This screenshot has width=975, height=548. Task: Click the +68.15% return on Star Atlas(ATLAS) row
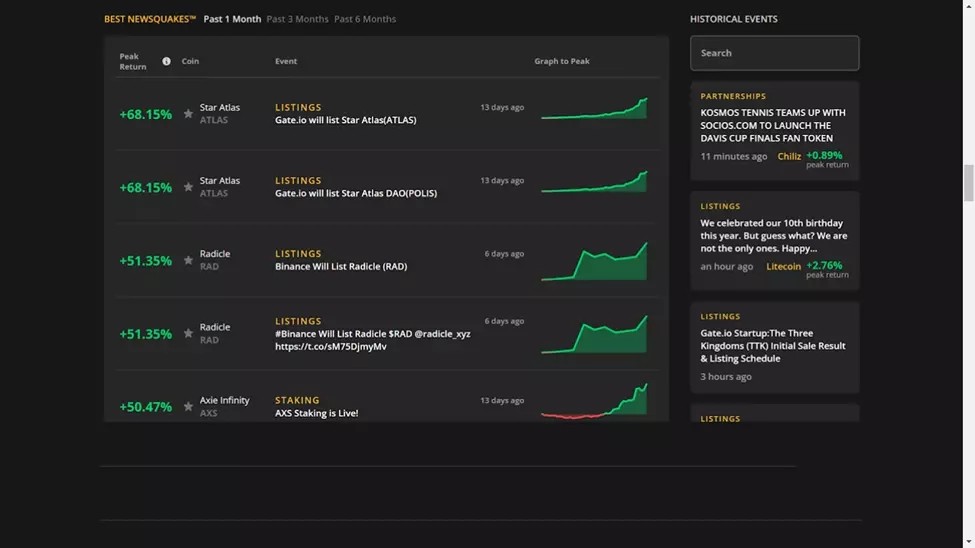(x=146, y=114)
